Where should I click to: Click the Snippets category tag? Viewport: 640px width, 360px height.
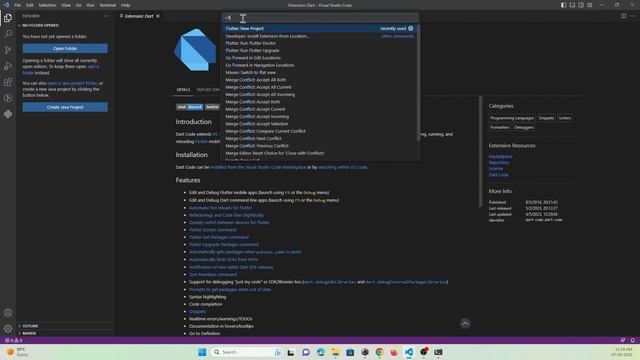pos(546,118)
